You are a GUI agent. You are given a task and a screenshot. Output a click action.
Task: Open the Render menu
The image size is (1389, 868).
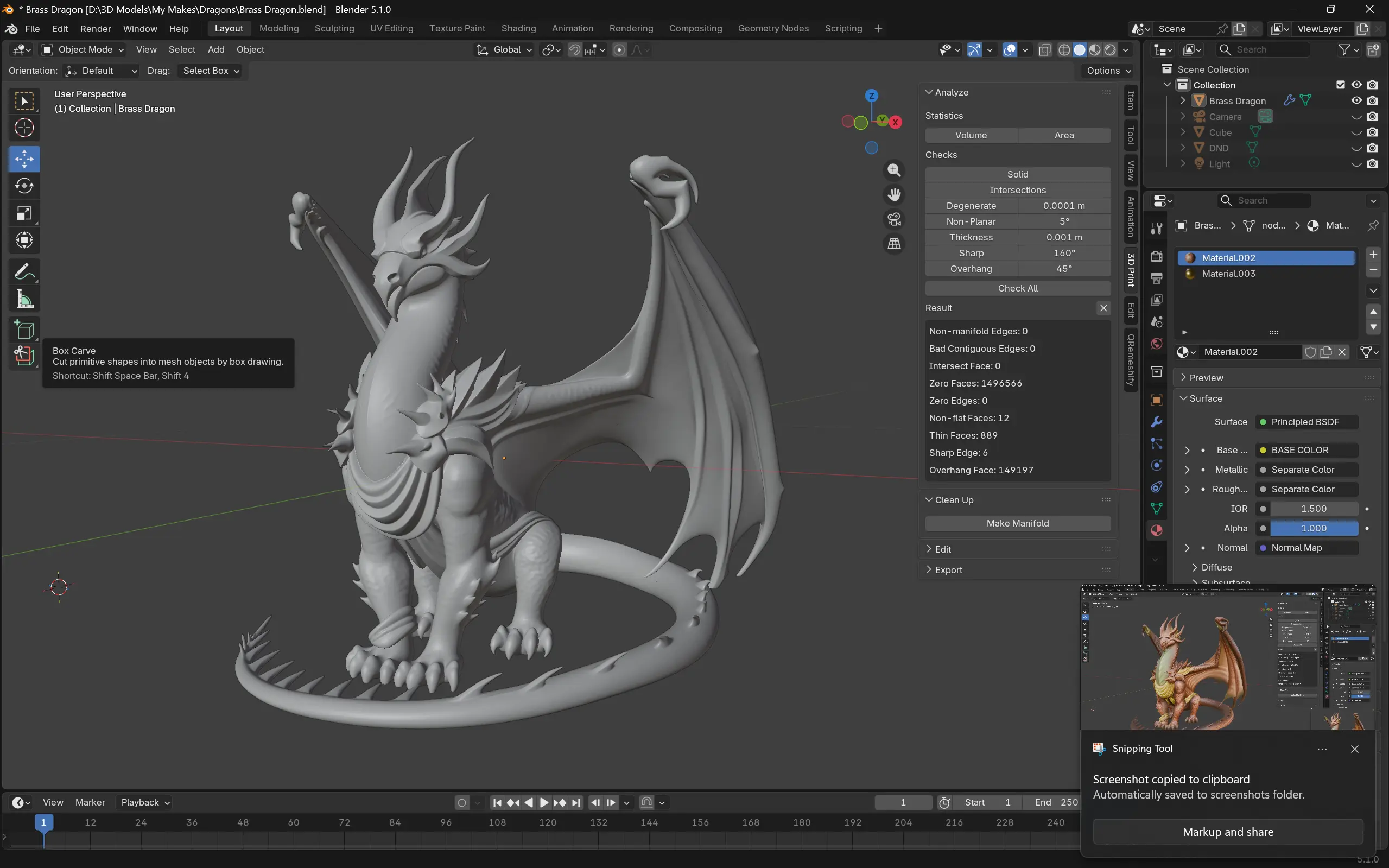tap(96, 29)
